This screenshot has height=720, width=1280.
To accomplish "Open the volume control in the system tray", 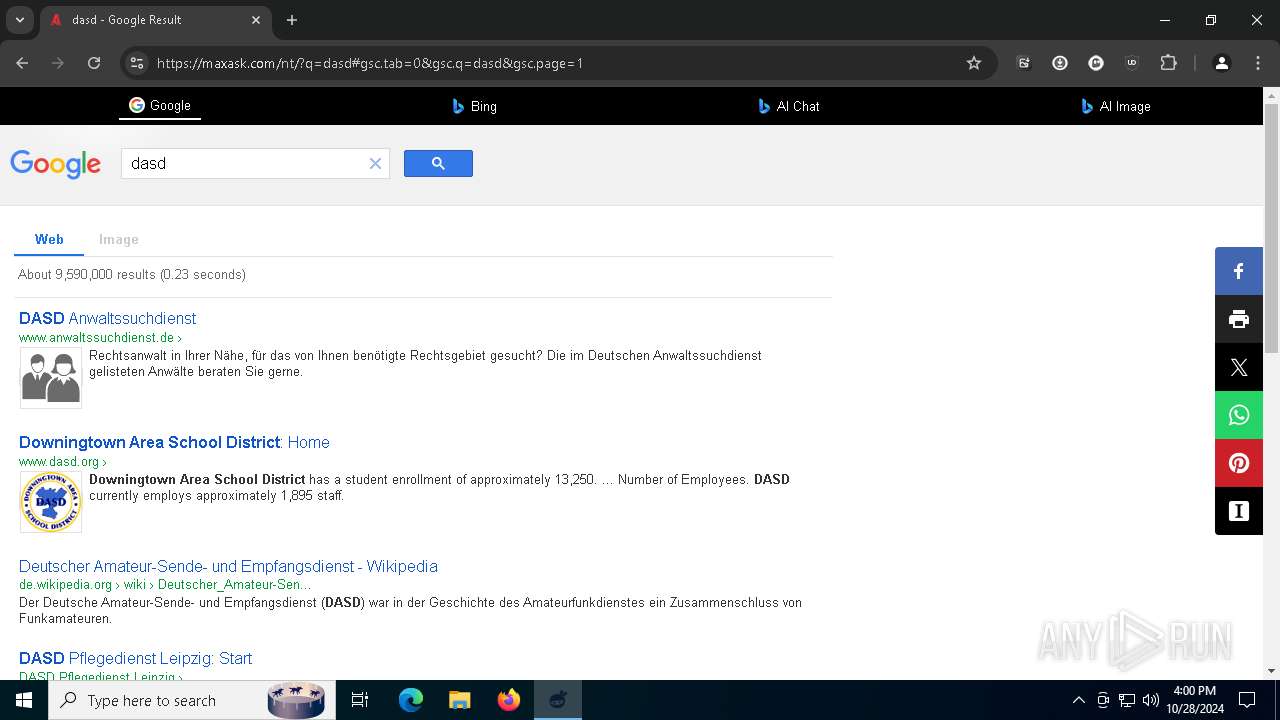I will point(1151,700).
